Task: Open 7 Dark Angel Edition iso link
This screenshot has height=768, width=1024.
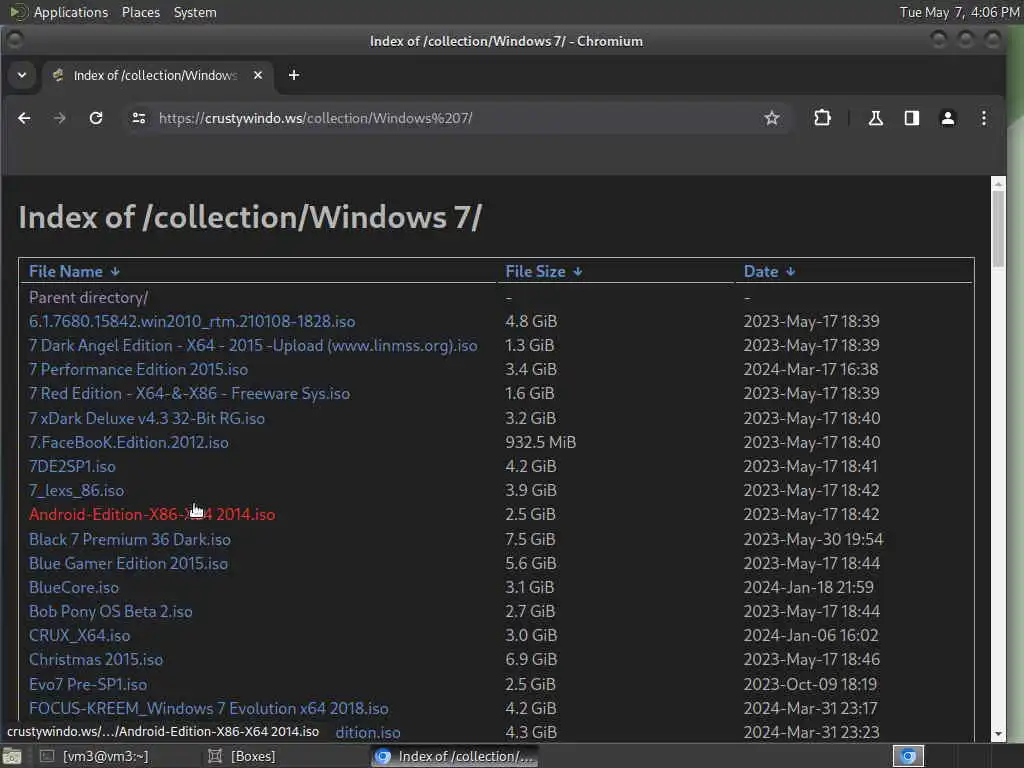Action: (253, 345)
